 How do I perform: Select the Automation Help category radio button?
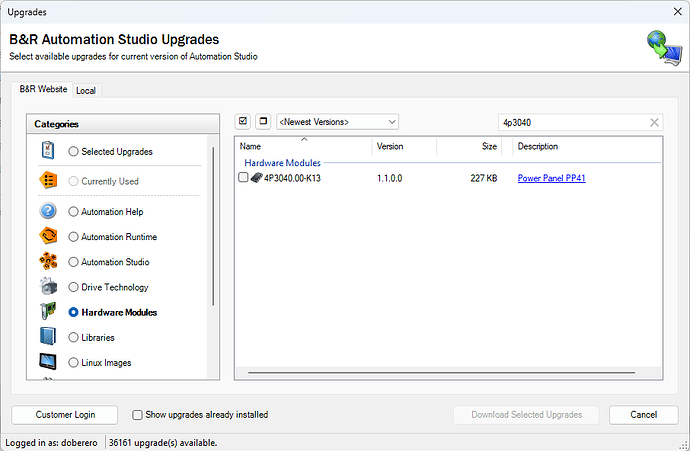73,212
